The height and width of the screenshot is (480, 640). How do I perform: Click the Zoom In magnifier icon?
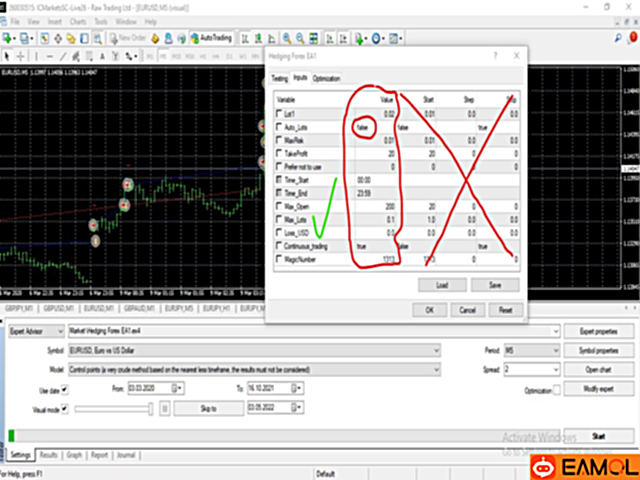click(287, 38)
